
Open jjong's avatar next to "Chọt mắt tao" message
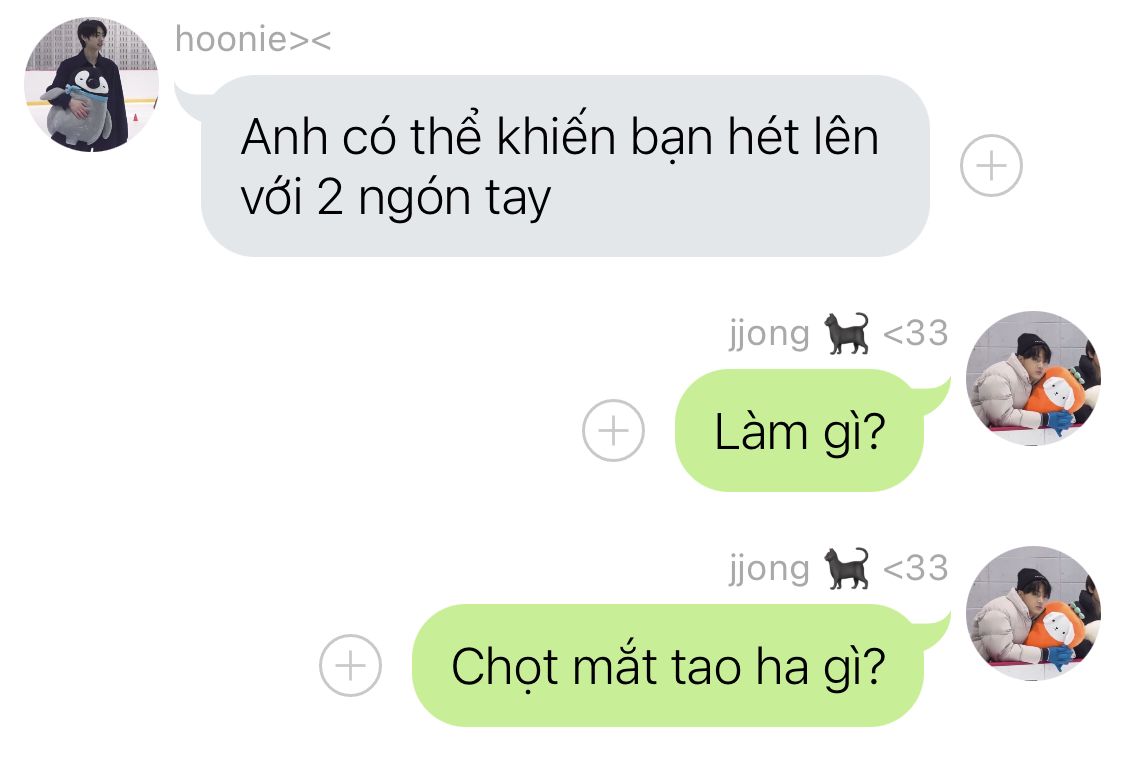coord(1033,613)
